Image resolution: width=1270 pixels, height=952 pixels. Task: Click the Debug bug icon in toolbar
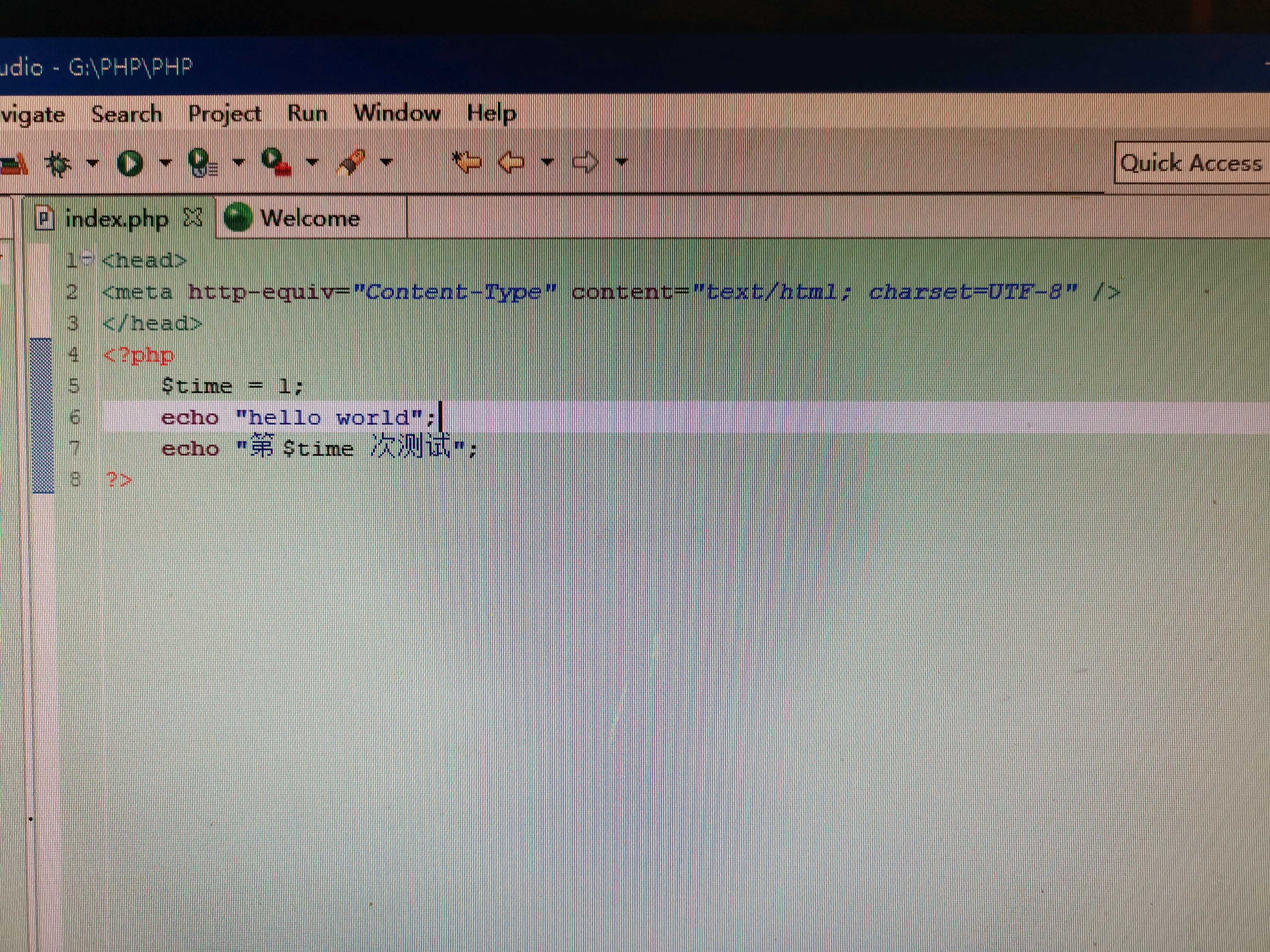(58, 163)
